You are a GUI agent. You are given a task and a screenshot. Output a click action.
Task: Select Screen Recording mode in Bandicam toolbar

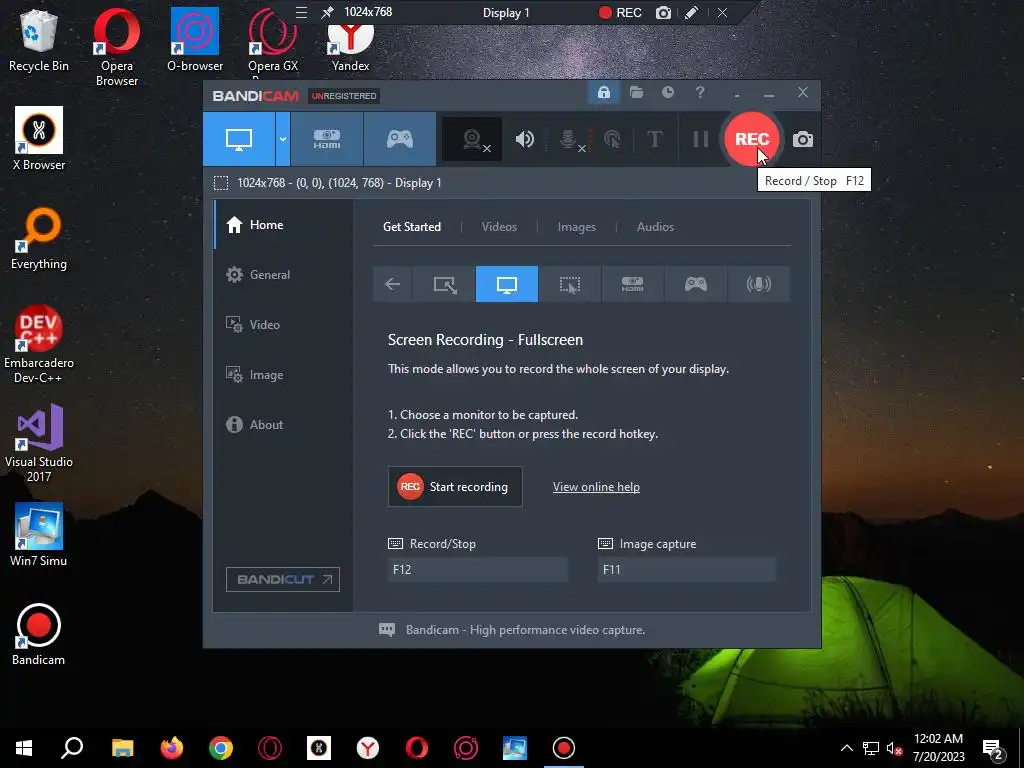[x=238, y=138]
